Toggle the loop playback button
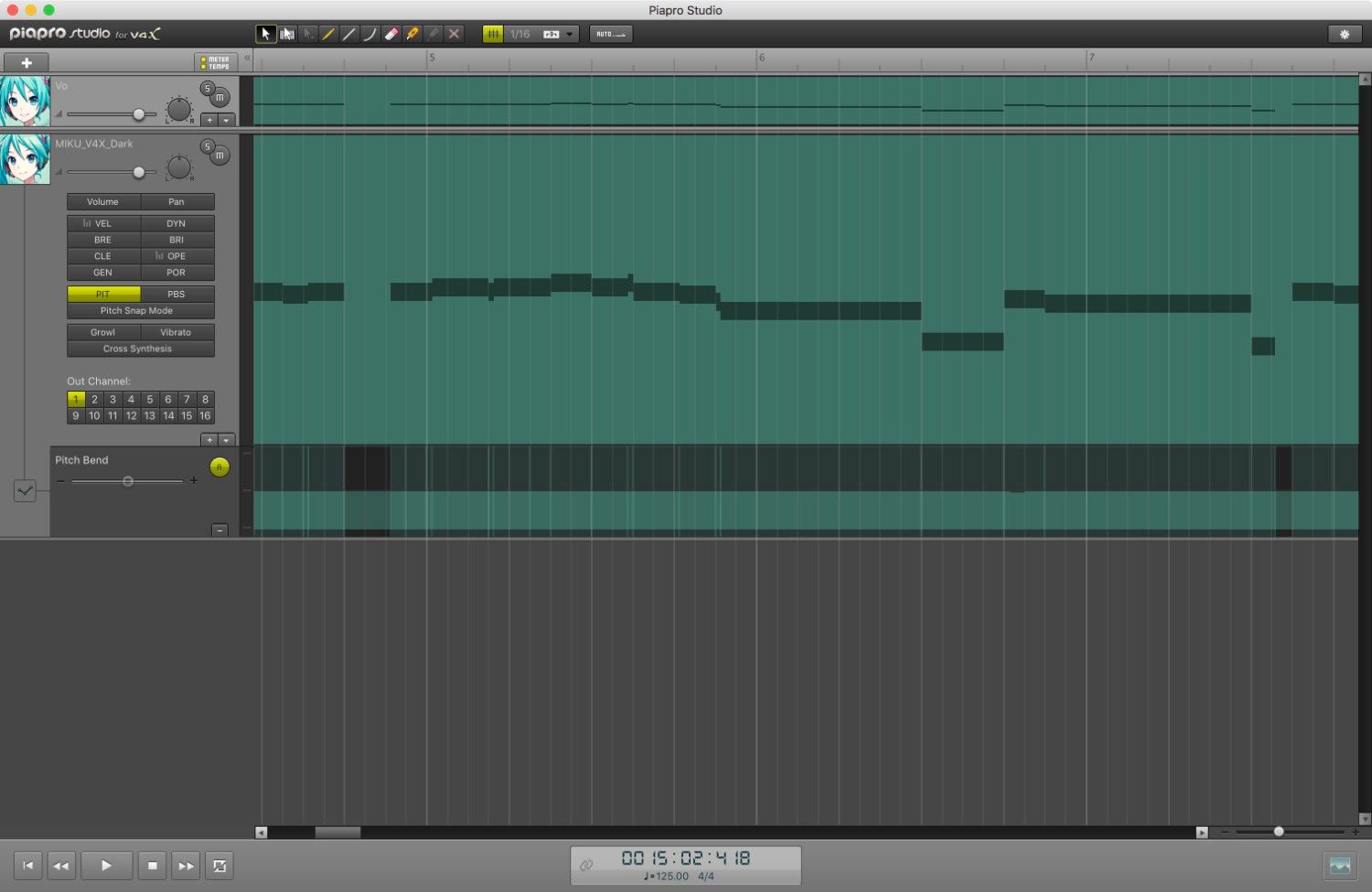Image resolution: width=1372 pixels, height=892 pixels. point(220,865)
